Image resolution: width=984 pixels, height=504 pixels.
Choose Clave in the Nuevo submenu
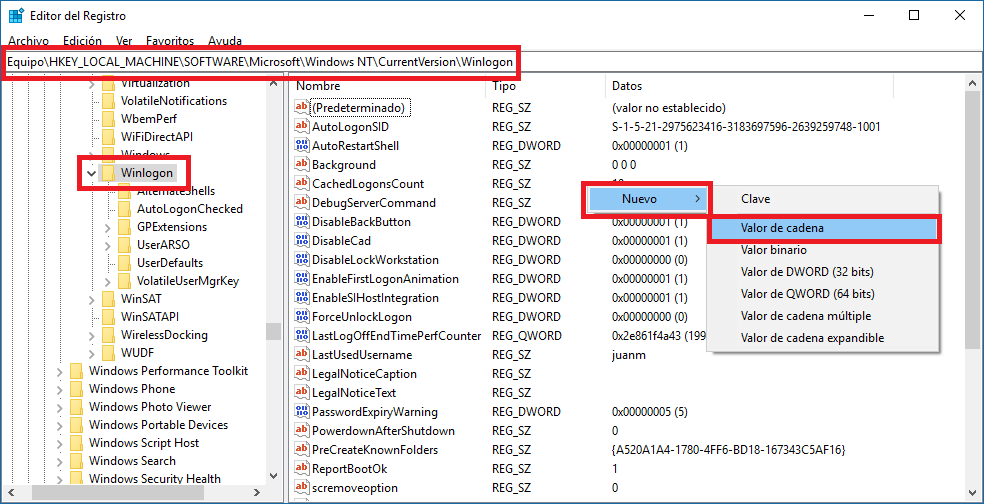pyautogui.click(x=823, y=199)
